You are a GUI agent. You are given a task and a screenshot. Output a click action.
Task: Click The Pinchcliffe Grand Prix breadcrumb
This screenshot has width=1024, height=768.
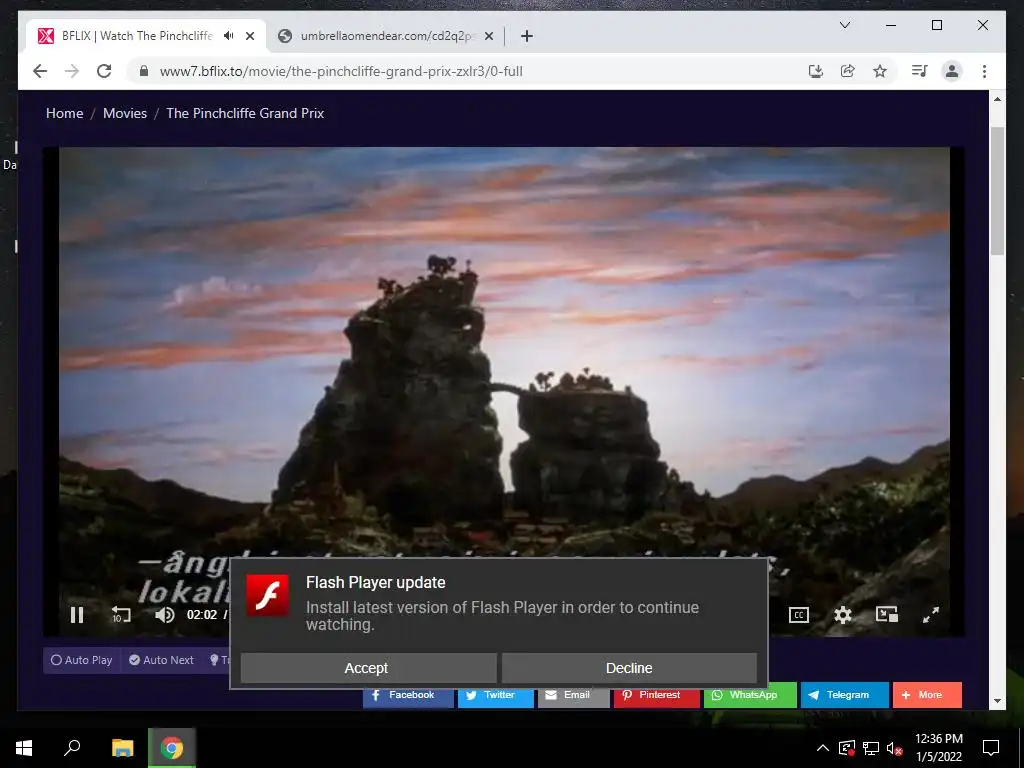pyautogui.click(x=245, y=113)
